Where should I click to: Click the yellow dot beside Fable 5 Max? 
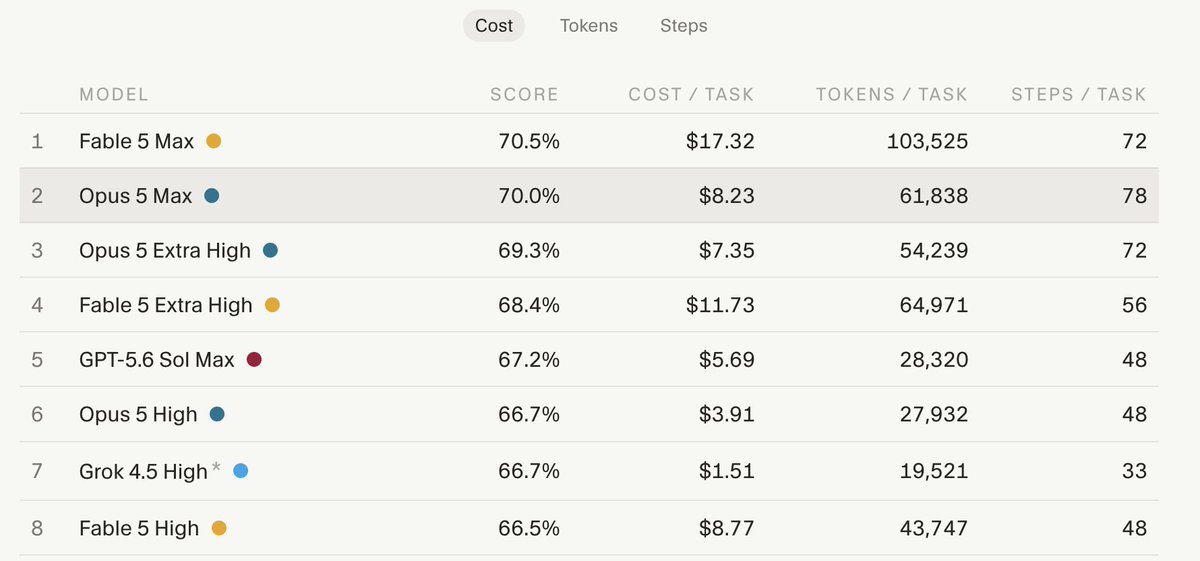point(213,141)
